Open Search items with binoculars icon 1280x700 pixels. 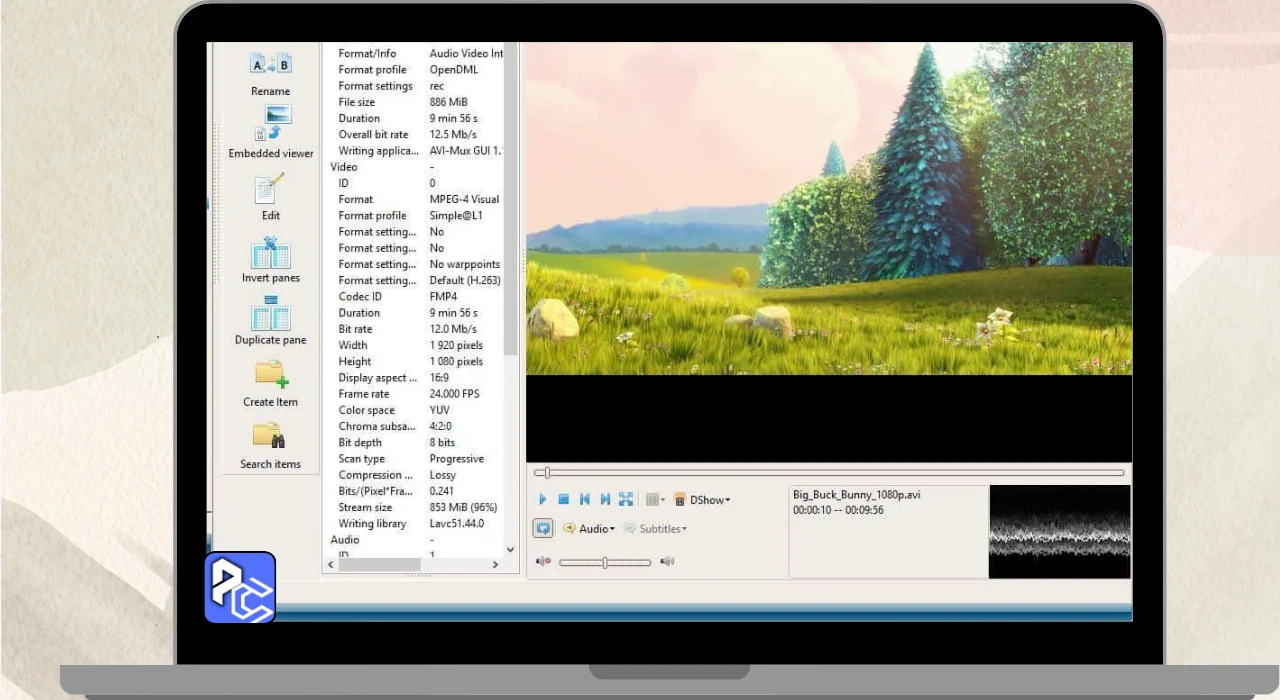[270, 437]
